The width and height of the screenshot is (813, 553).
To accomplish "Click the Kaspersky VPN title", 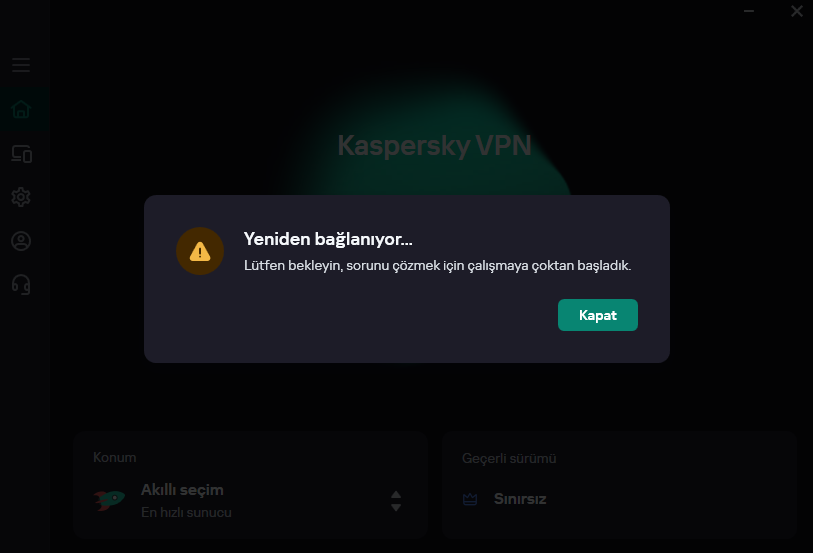I will tap(434, 146).
